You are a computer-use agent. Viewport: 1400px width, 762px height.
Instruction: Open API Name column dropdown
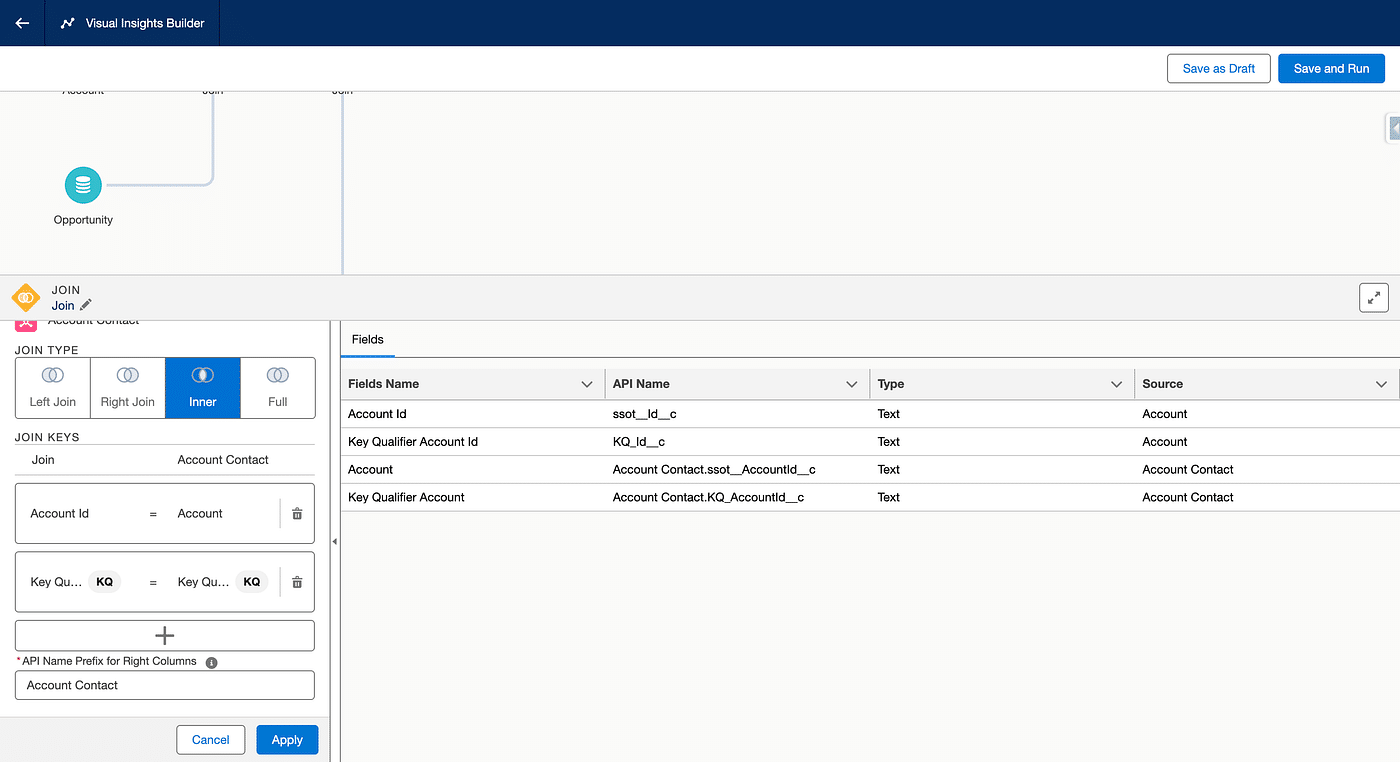click(x=852, y=384)
